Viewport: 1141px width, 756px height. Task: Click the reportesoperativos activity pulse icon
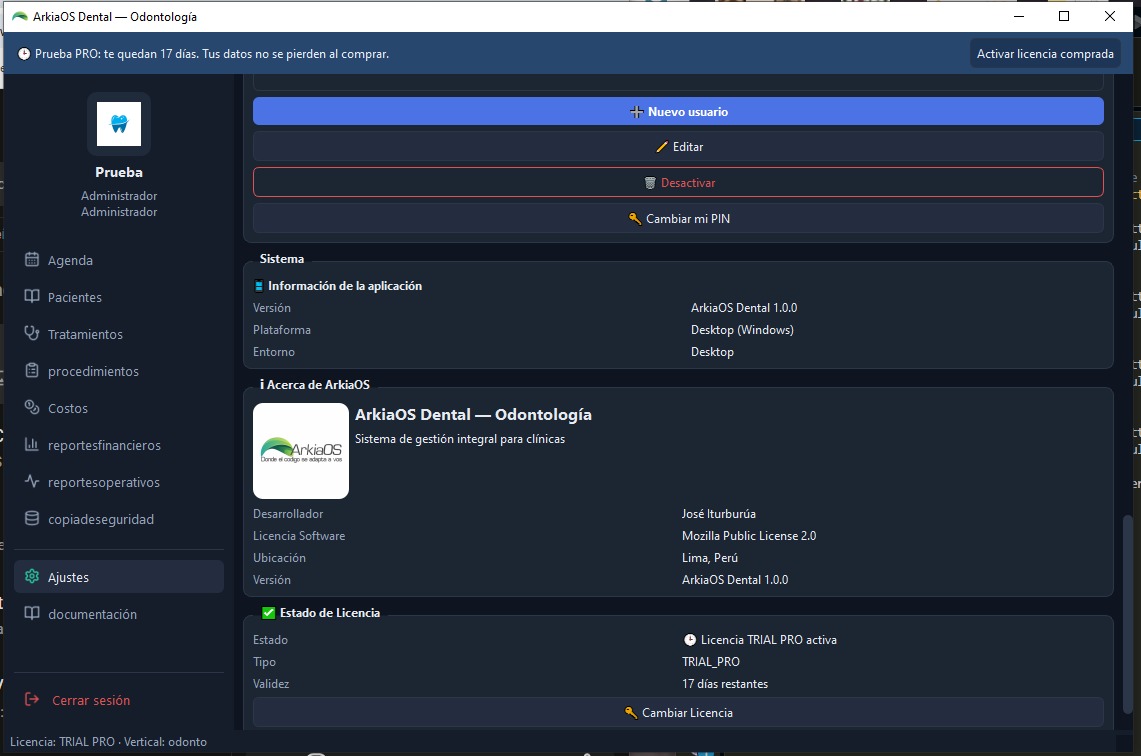click(32, 482)
